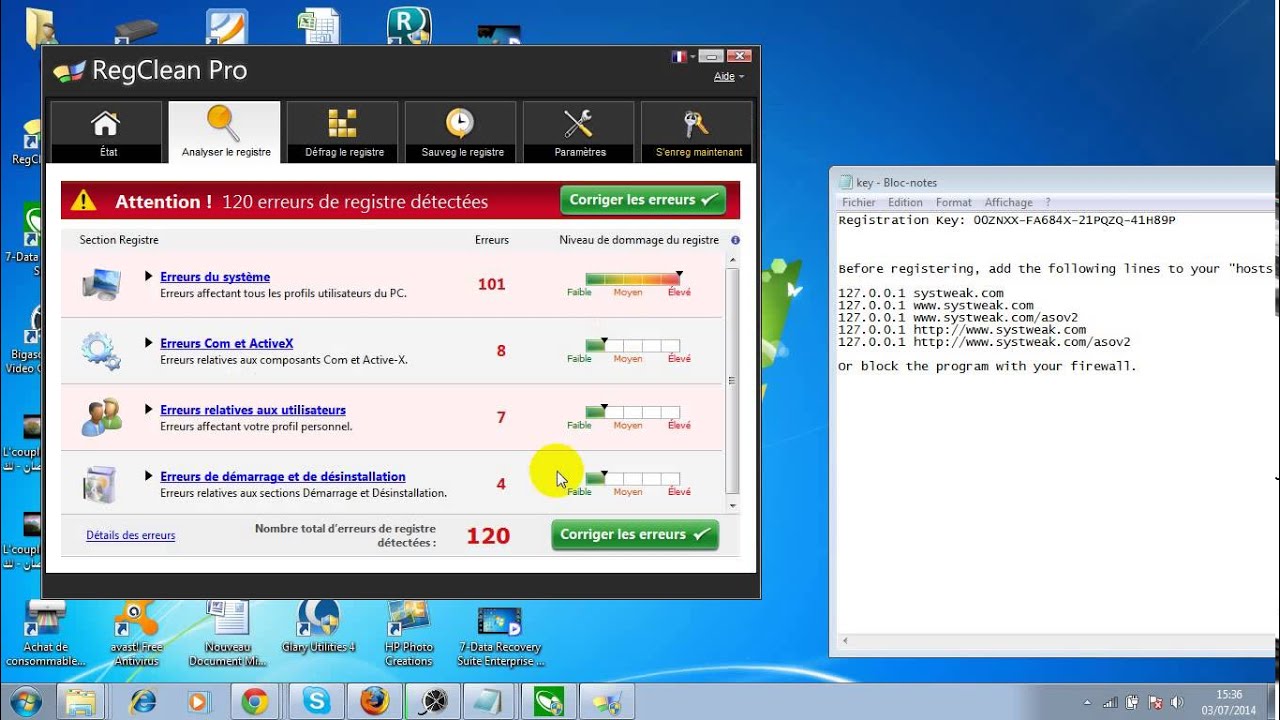Image resolution: width=1280 pixels, height=720 pixels.
Task: Open Windows Media Player taskbar icon
Action: click(x=197, y=702)
